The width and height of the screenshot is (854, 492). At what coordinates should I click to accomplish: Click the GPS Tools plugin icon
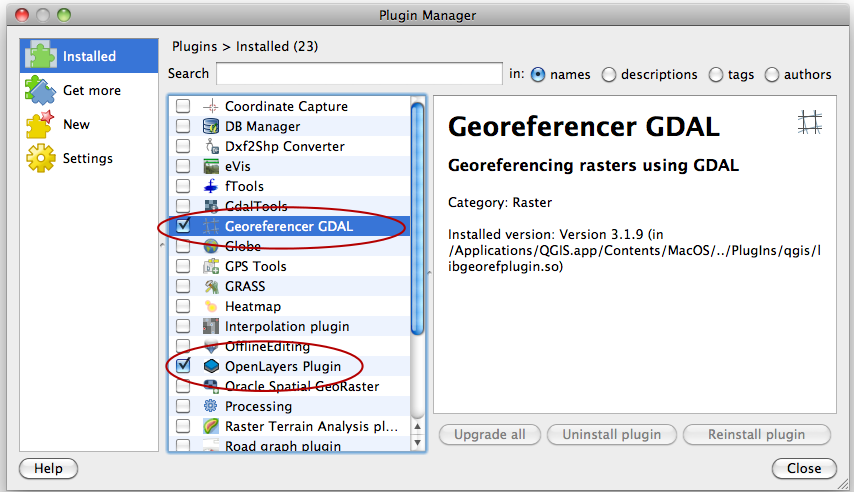(211, 266)
